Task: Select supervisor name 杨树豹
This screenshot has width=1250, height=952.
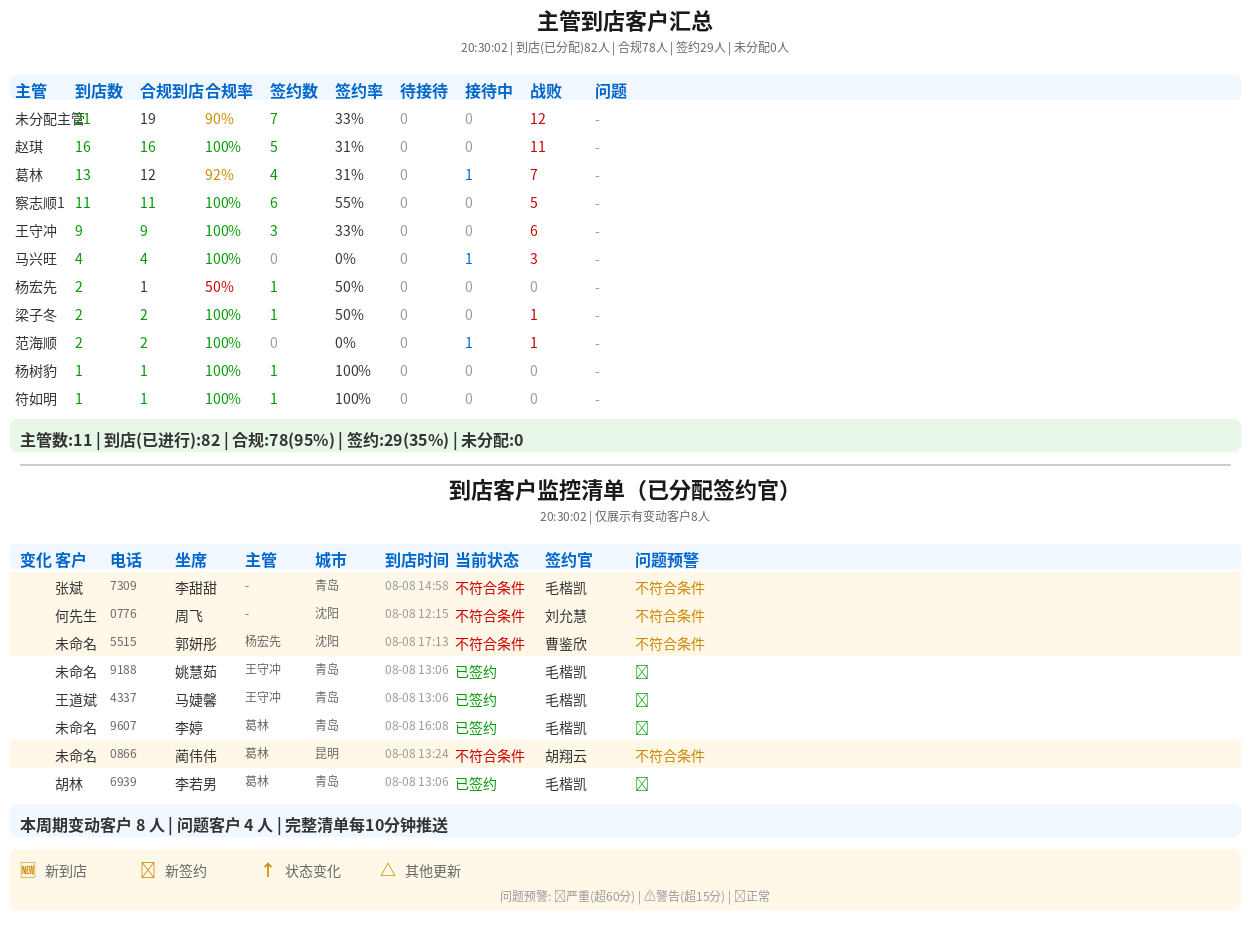Action: [x=36, y=371]
